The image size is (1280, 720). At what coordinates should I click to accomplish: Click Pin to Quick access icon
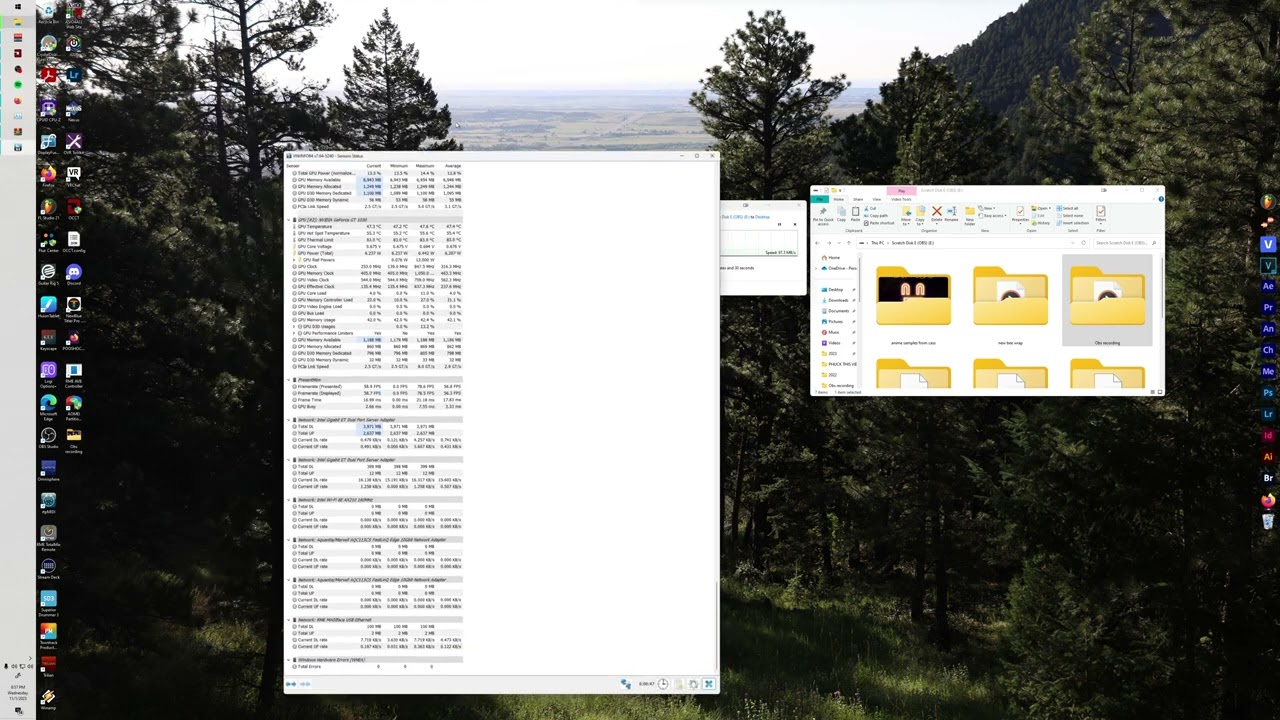tap(822, 214)
